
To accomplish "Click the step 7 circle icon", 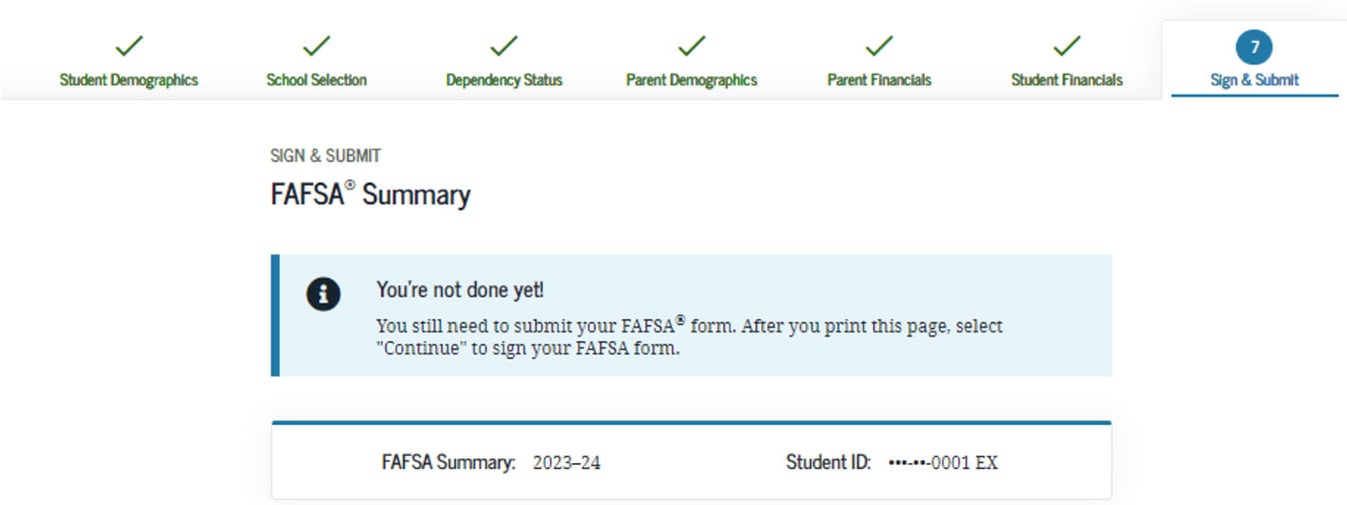I will point(1254,47).
